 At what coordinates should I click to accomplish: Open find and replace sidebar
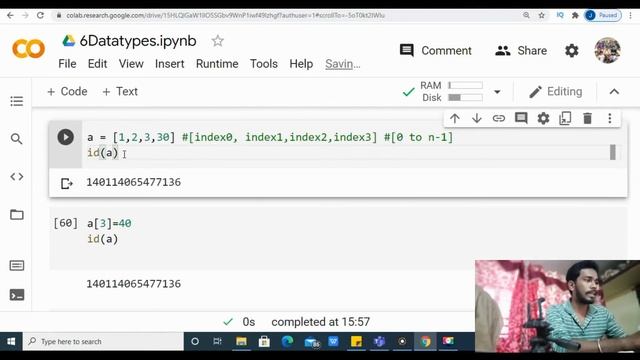(x=17, y=139)
